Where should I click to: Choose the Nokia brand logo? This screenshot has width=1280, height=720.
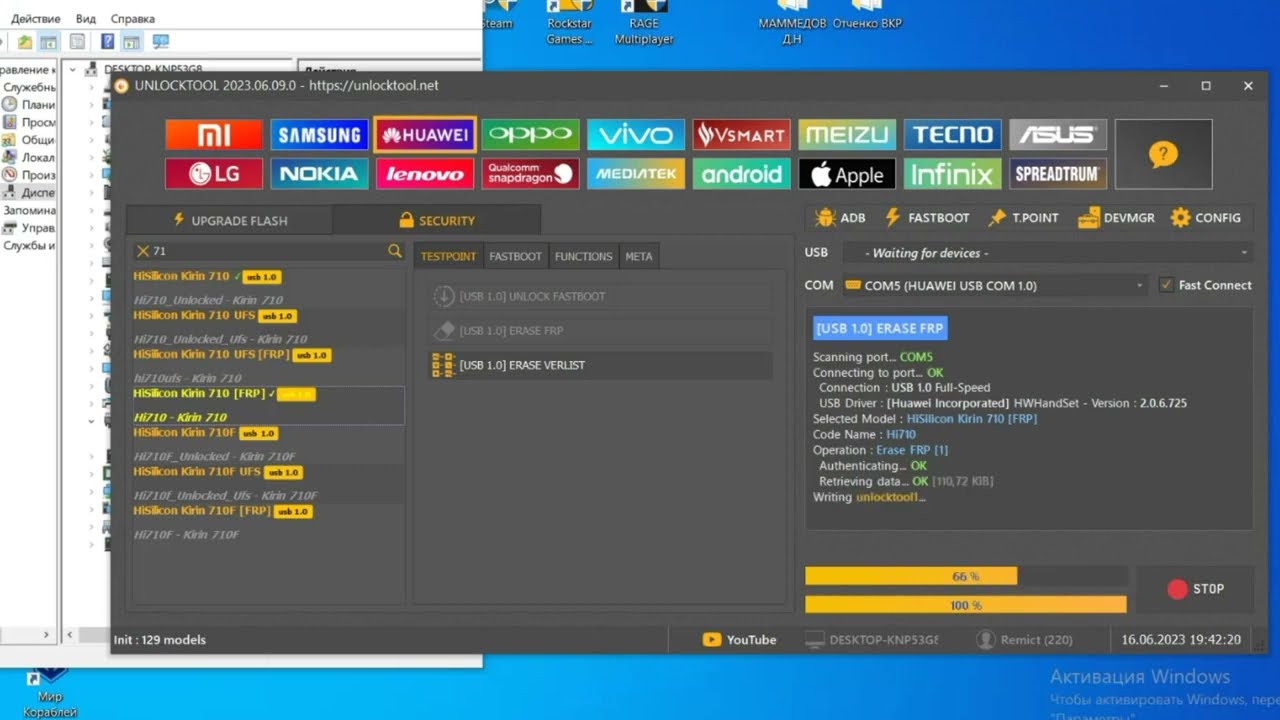tap(319, 174)
